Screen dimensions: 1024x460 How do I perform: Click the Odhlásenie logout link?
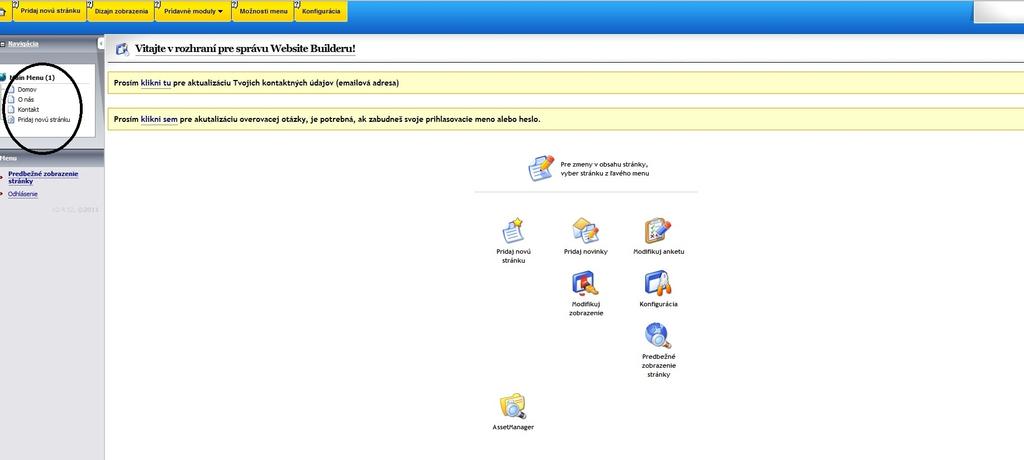pyautogui.click(x=23, y=194)
